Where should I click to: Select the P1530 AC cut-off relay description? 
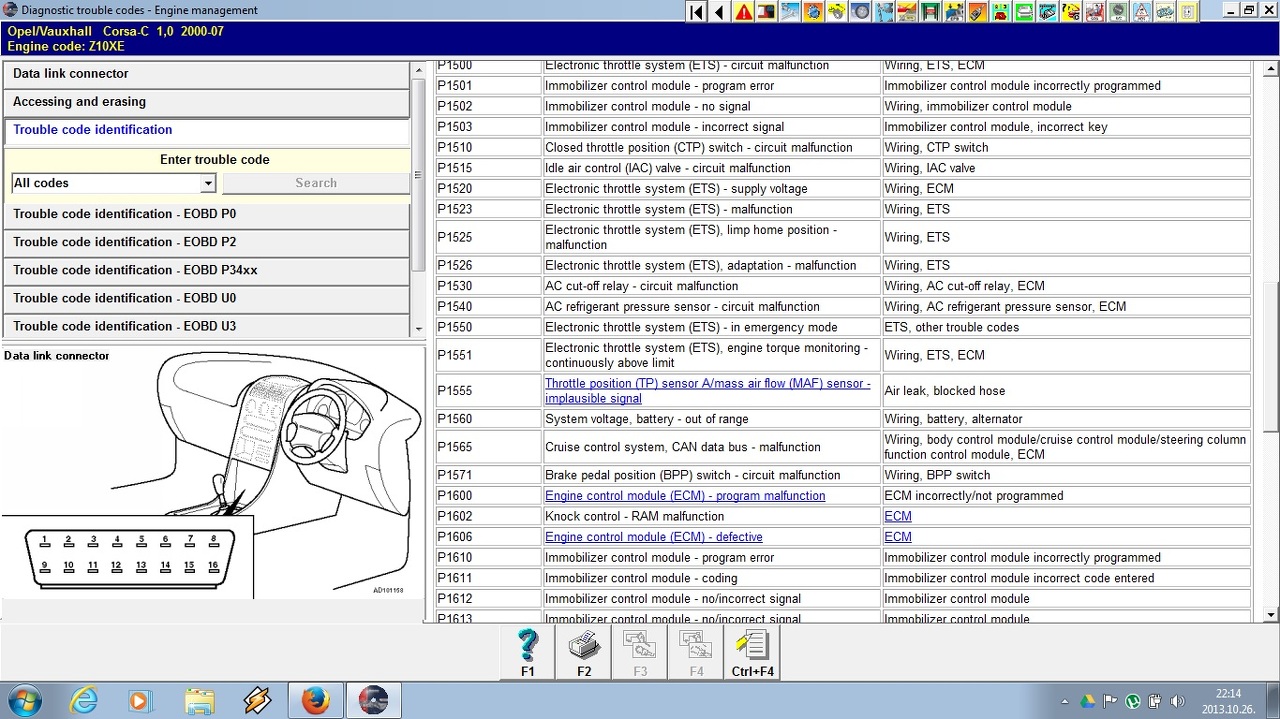pos(711,286)
